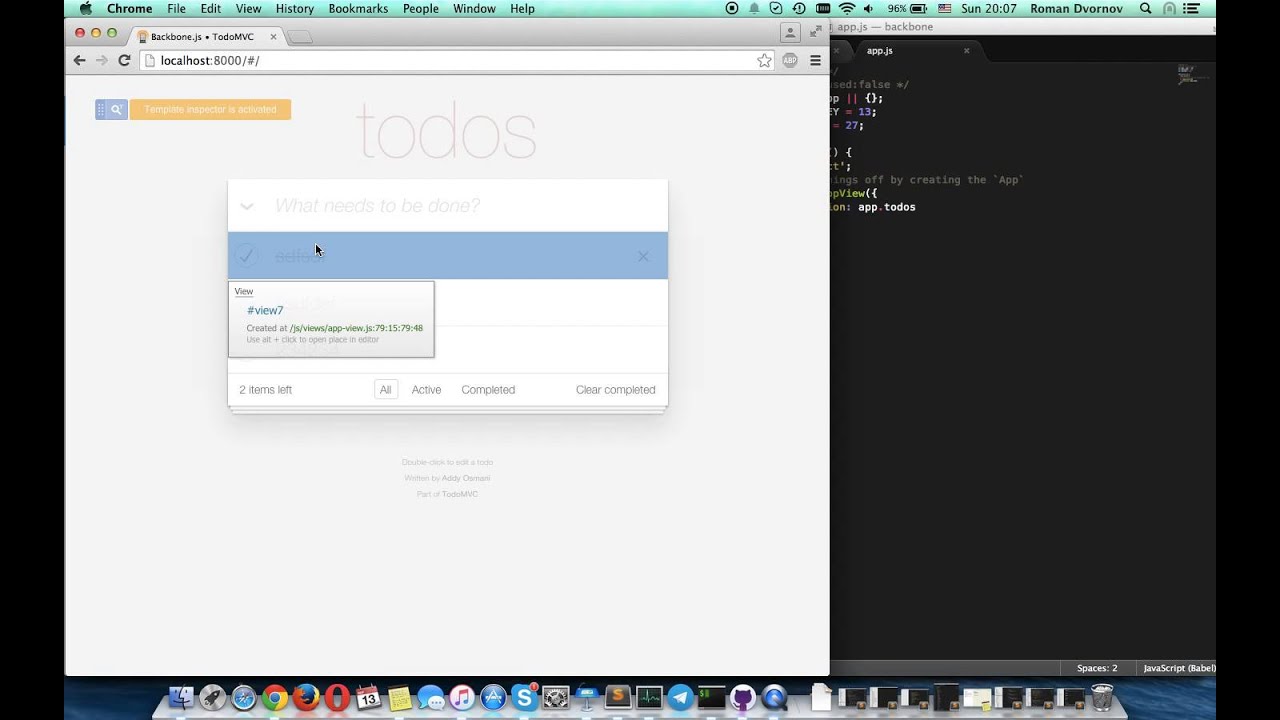Select the Backbone.js TodoMVC browser tab
Viewport: 1280px width, 720px height.
coord(207,37)
